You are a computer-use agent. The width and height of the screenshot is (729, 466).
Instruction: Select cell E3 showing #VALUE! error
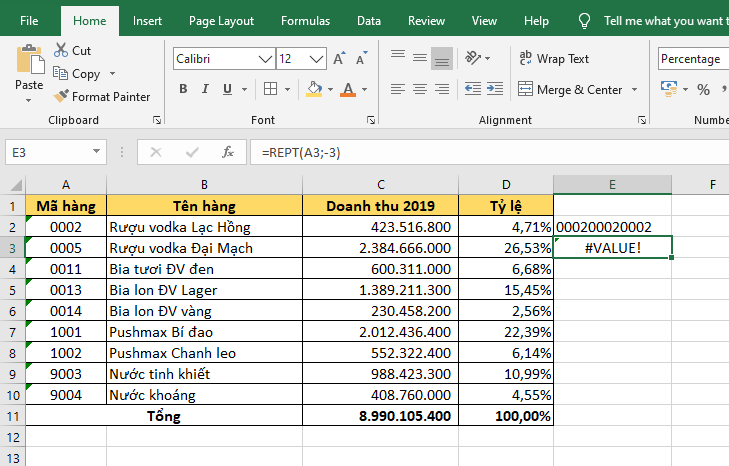pos(611,248)
